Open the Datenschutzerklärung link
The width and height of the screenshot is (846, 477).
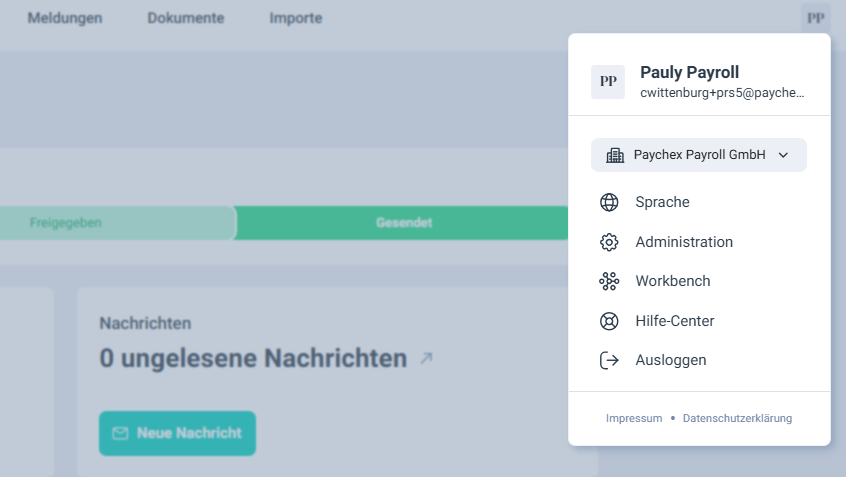[737, 418]
